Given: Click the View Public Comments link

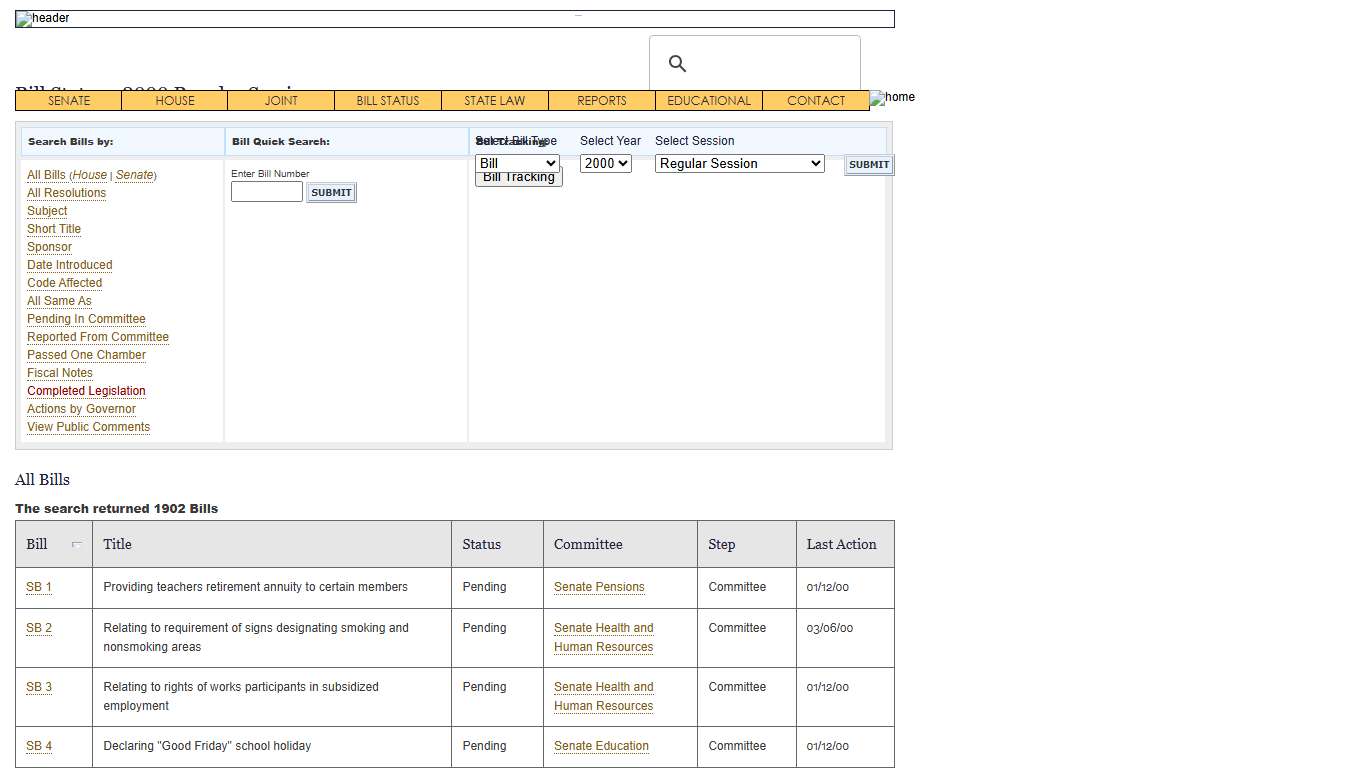Looking at the screenshot, I should [88, 427].
